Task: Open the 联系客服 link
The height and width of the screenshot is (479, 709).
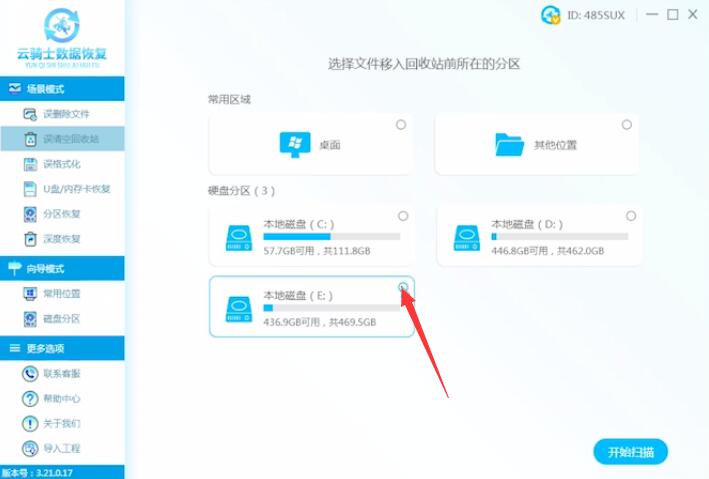Action: click(62, 374)
